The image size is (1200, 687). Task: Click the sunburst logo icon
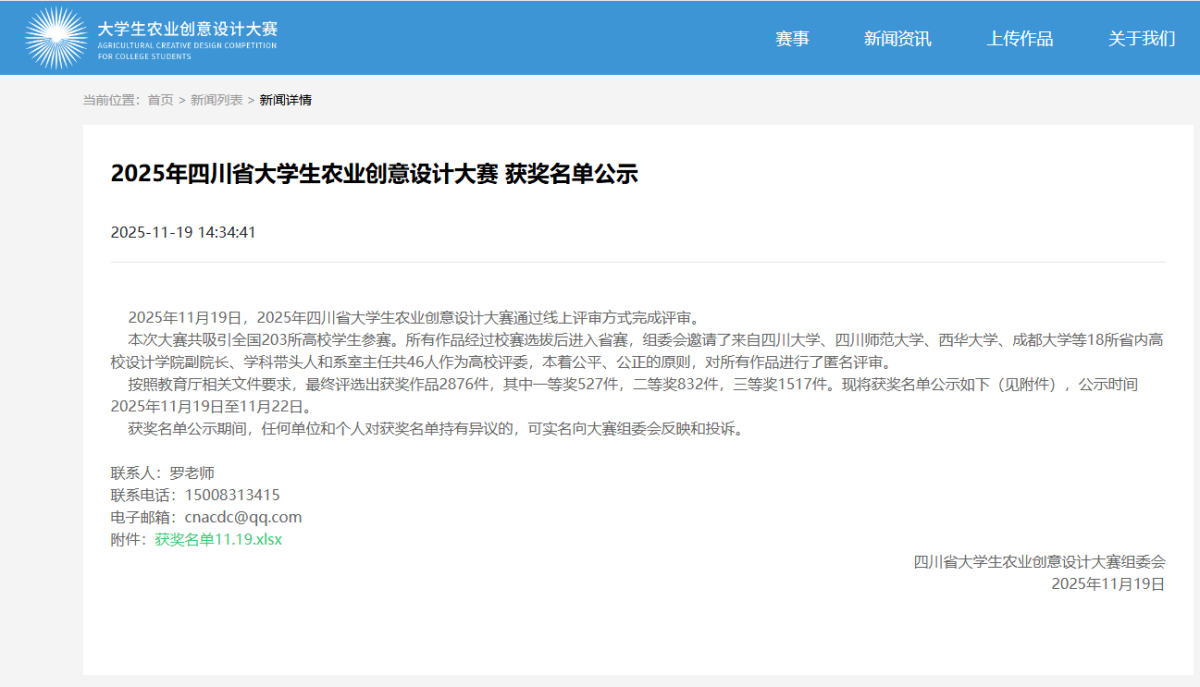click(58, 37)
